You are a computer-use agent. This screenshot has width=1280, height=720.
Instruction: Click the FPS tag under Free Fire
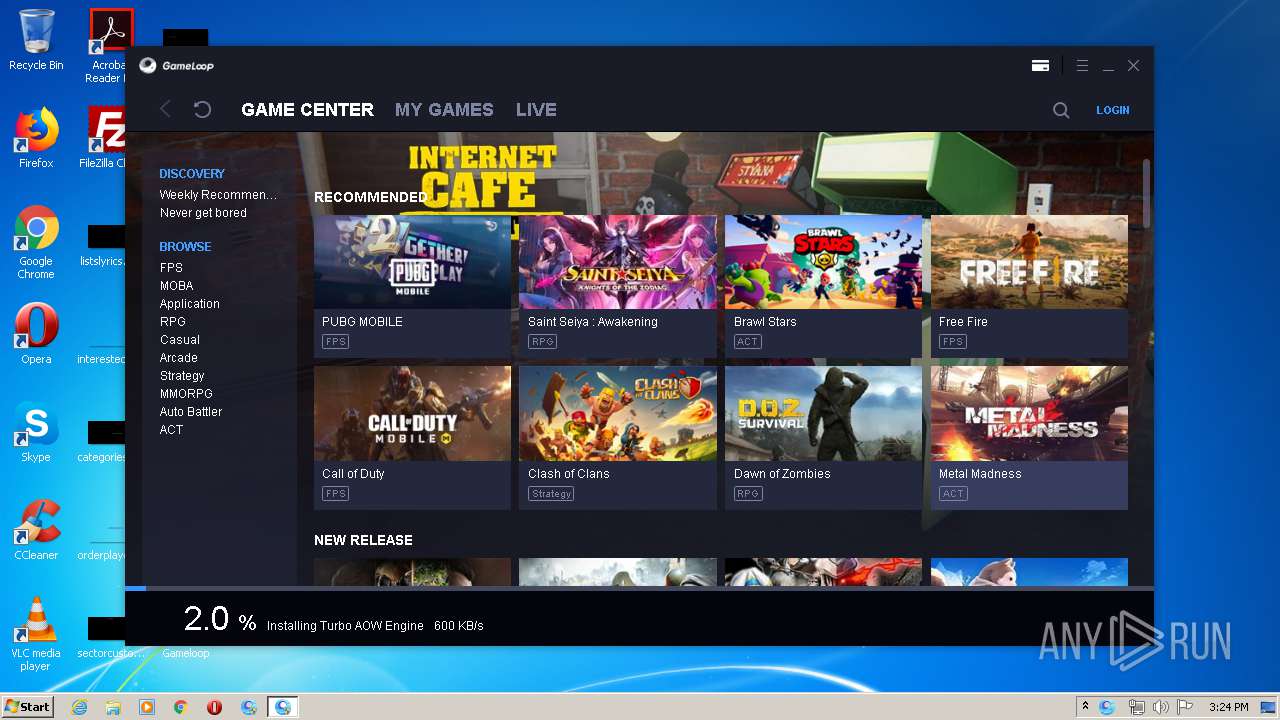tap(953, 342)
